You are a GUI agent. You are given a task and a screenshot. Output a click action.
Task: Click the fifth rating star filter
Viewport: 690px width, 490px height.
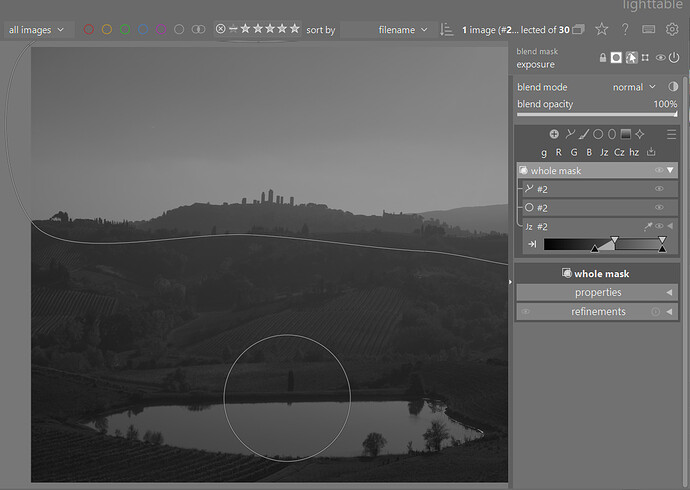tap(294, 29)
